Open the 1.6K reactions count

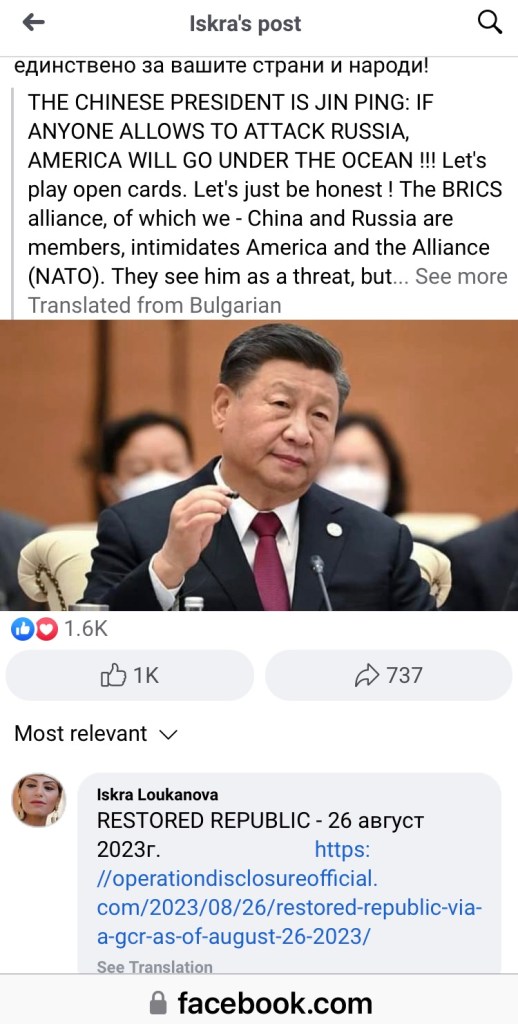click(86, 629)
